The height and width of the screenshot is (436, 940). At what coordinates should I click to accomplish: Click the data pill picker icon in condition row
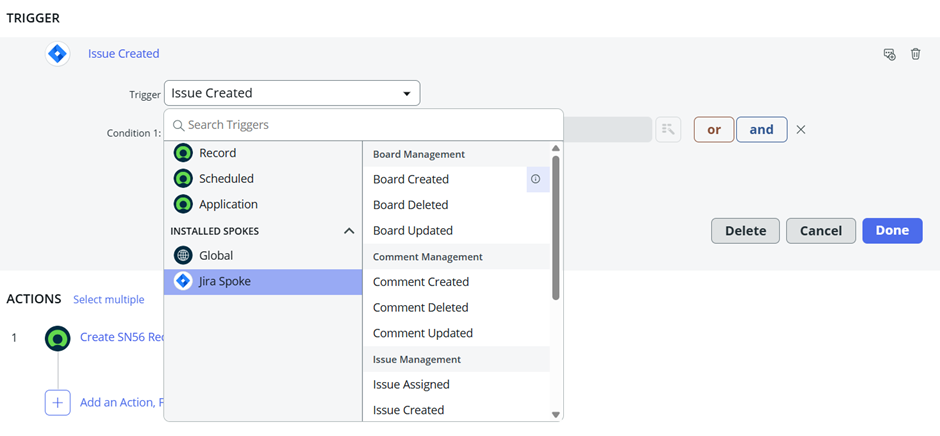(668, 129)
